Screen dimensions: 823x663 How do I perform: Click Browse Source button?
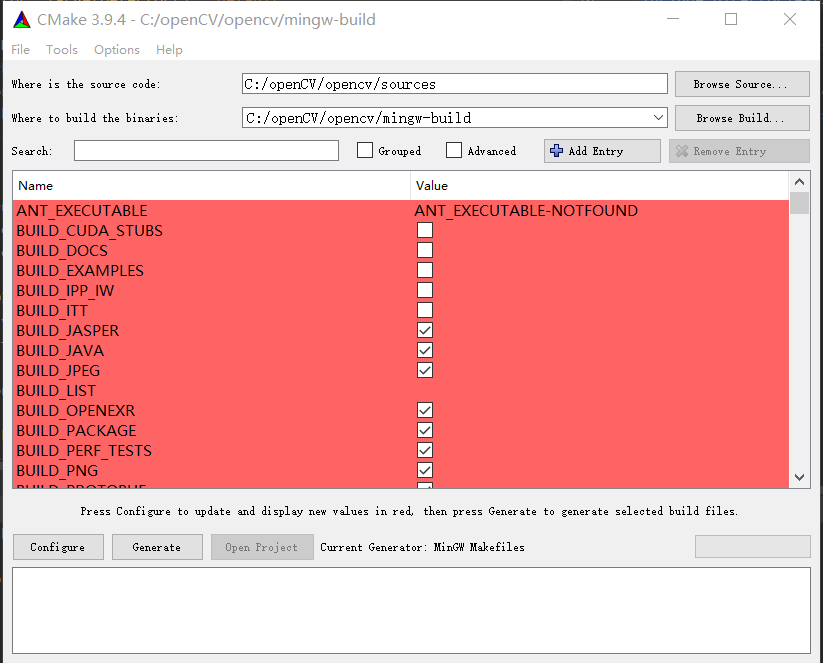(x=742, y=84)
